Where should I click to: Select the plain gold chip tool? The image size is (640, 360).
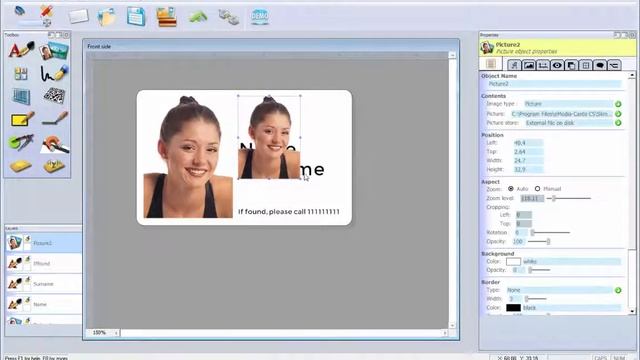pyautogui.click(x=20, y=166)
